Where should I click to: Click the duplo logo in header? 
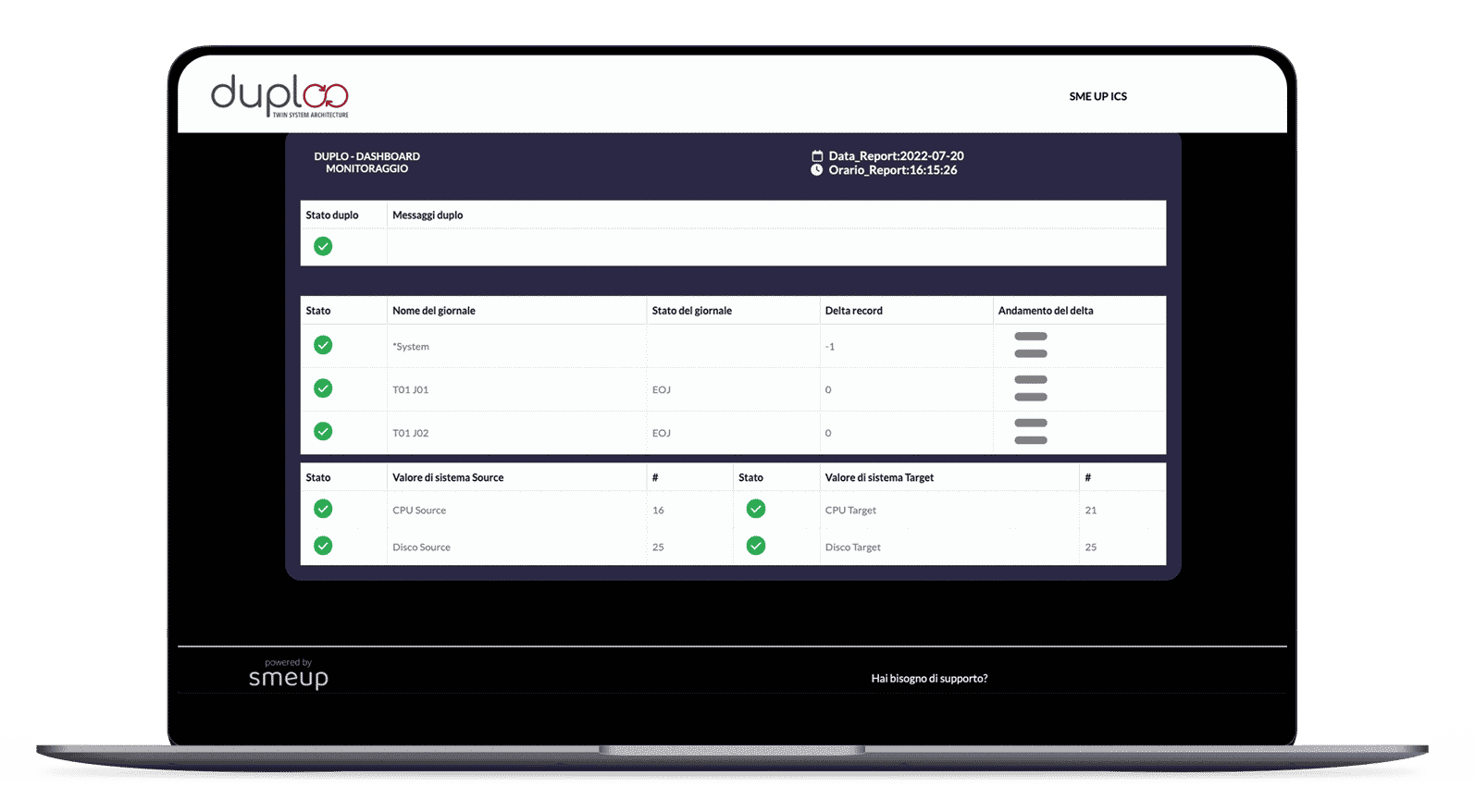tap(279, 95)
